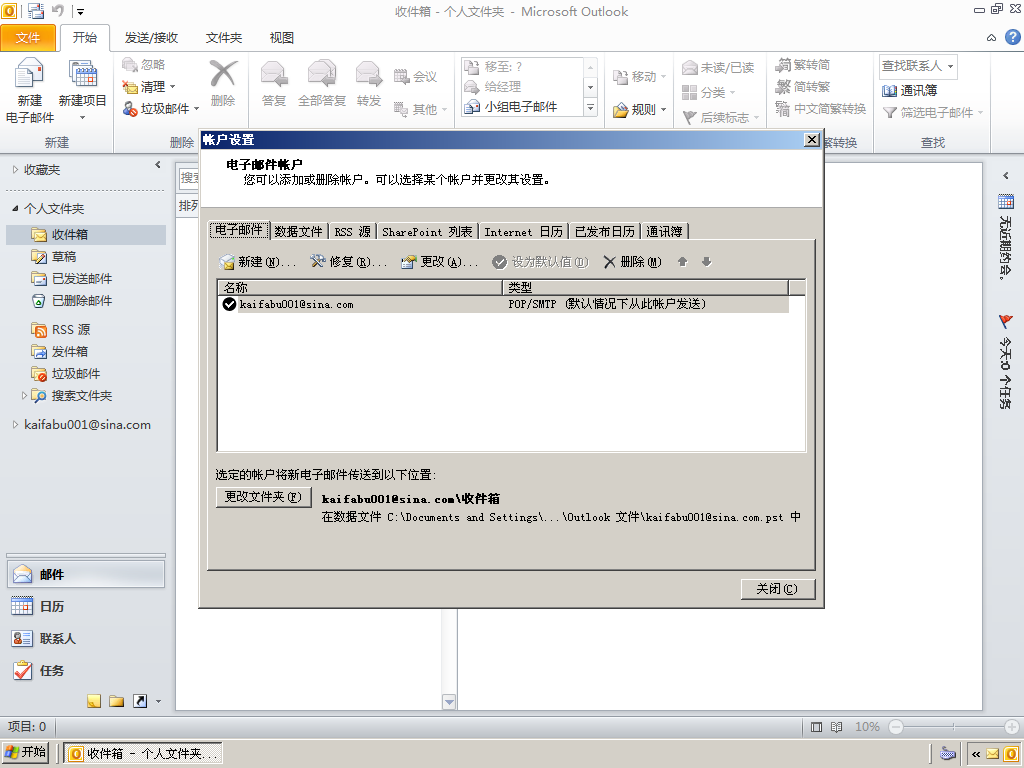The height and width of the screenshot is (768, 1024).
Task: Click the zoom out minus button
Action: (x=896, y=727)
